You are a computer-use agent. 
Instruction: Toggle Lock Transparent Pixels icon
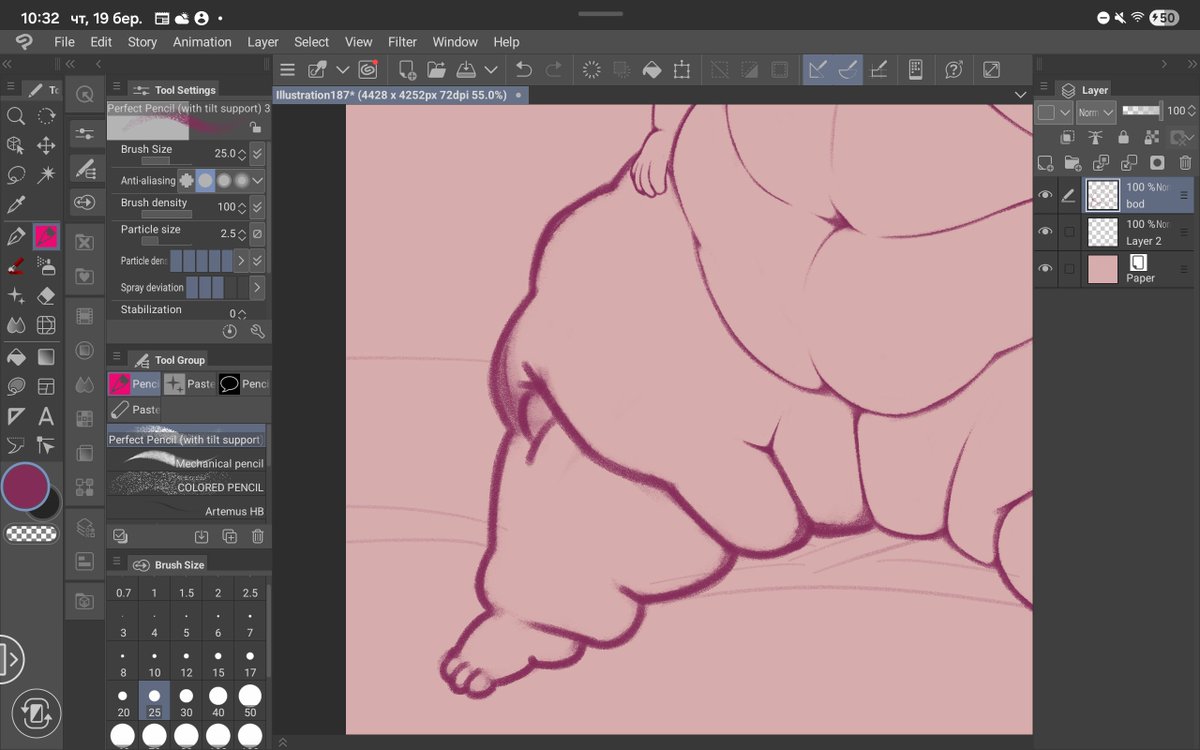tap(1151, 138)
